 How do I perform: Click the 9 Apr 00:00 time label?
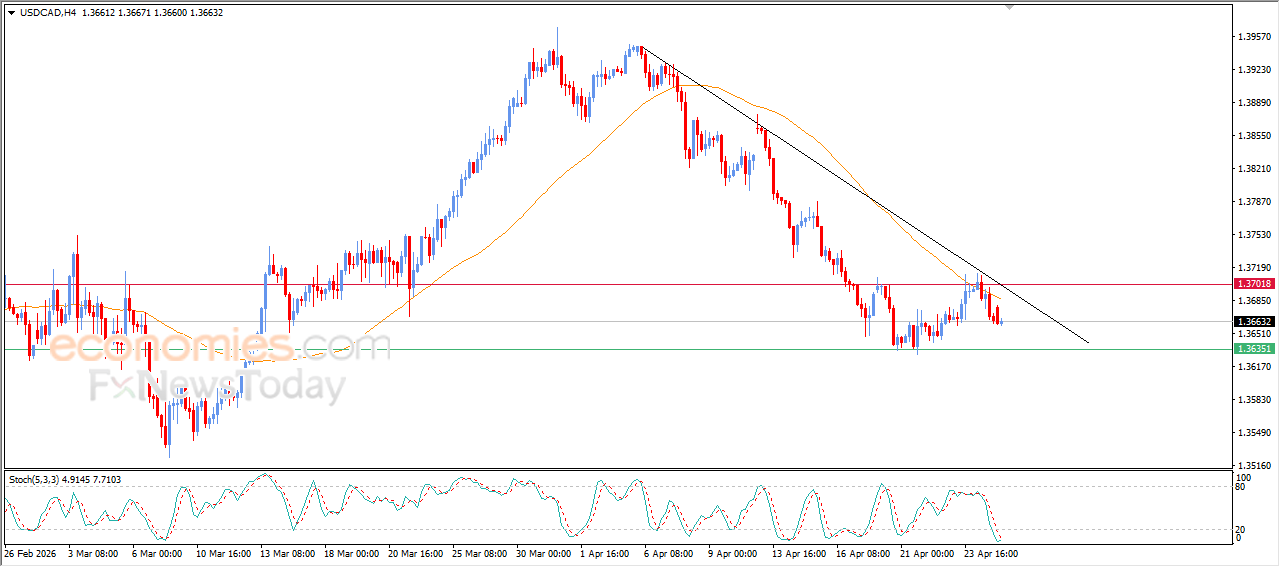click(733, 552)
